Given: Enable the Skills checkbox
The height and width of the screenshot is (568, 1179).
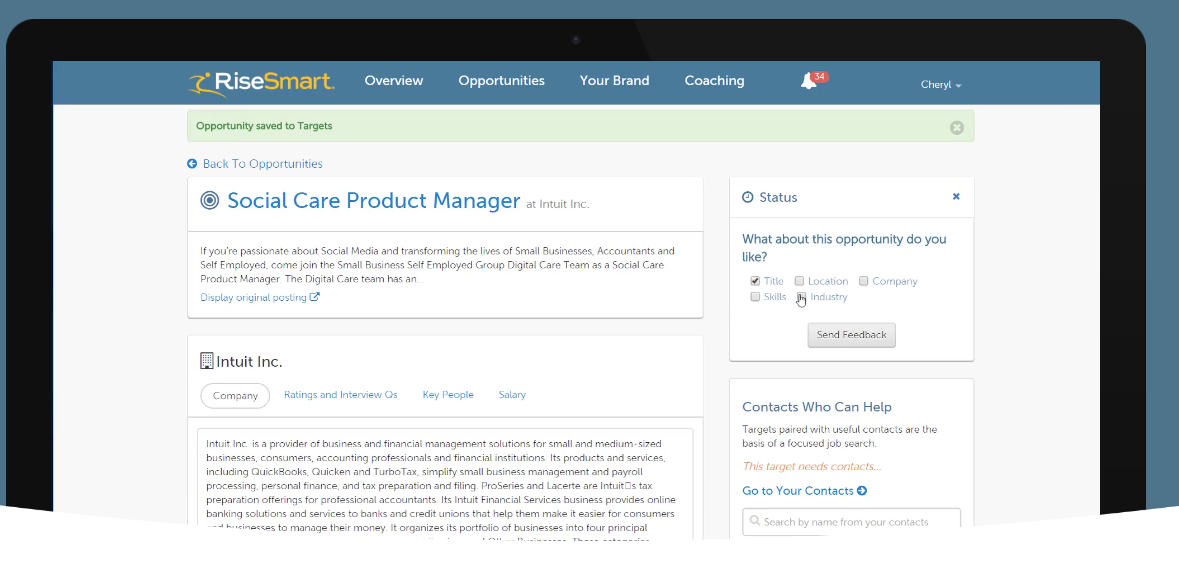Looking at the screenshot, I should point(755,297).
